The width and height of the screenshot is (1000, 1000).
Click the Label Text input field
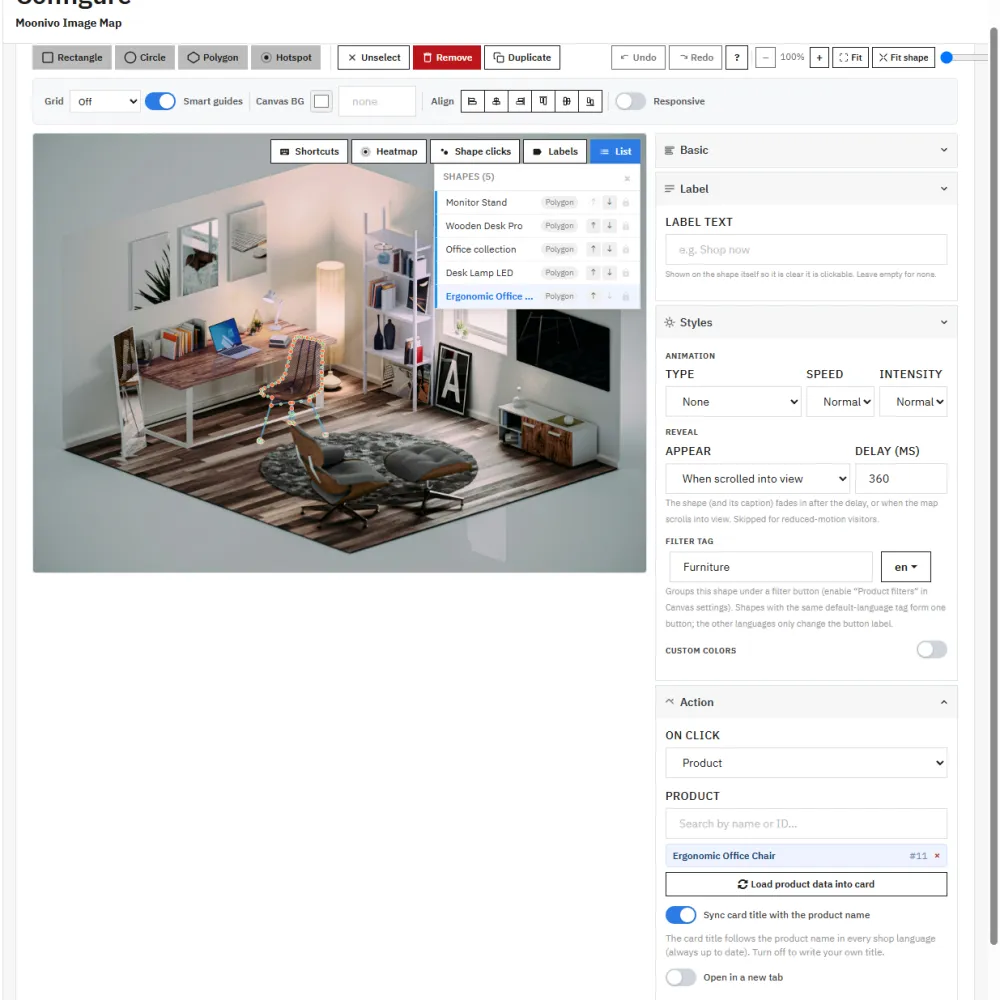click(x=806, y=250)
